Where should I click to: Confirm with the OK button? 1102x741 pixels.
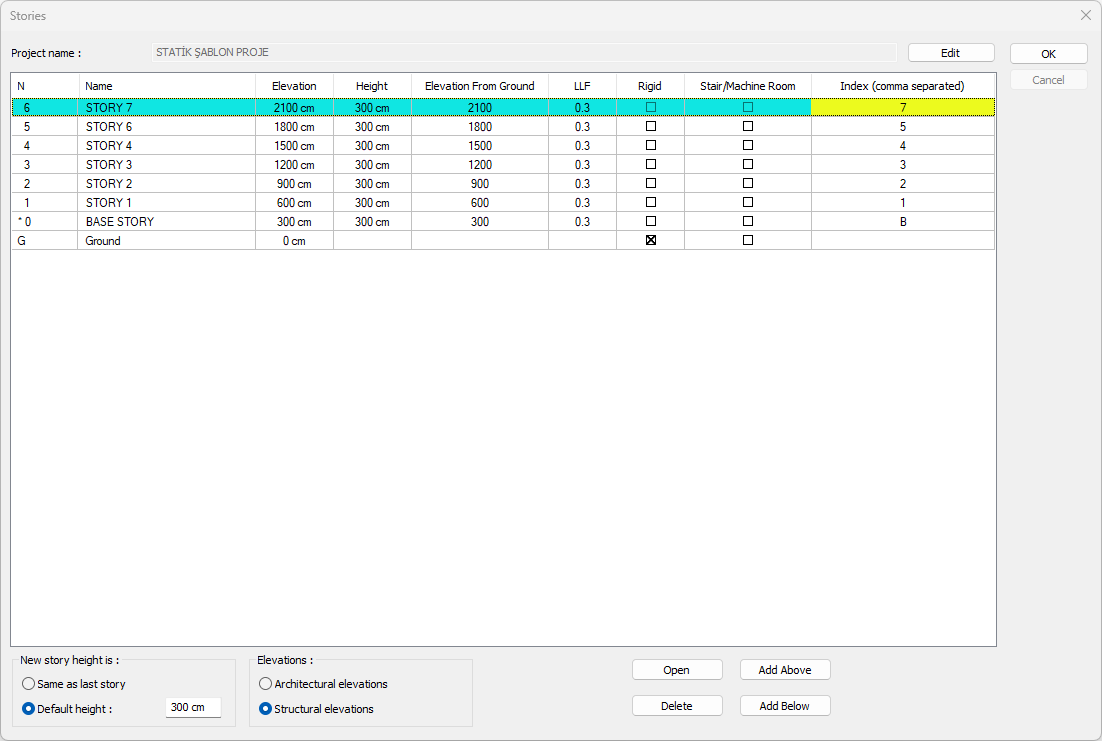(1048, 54)
